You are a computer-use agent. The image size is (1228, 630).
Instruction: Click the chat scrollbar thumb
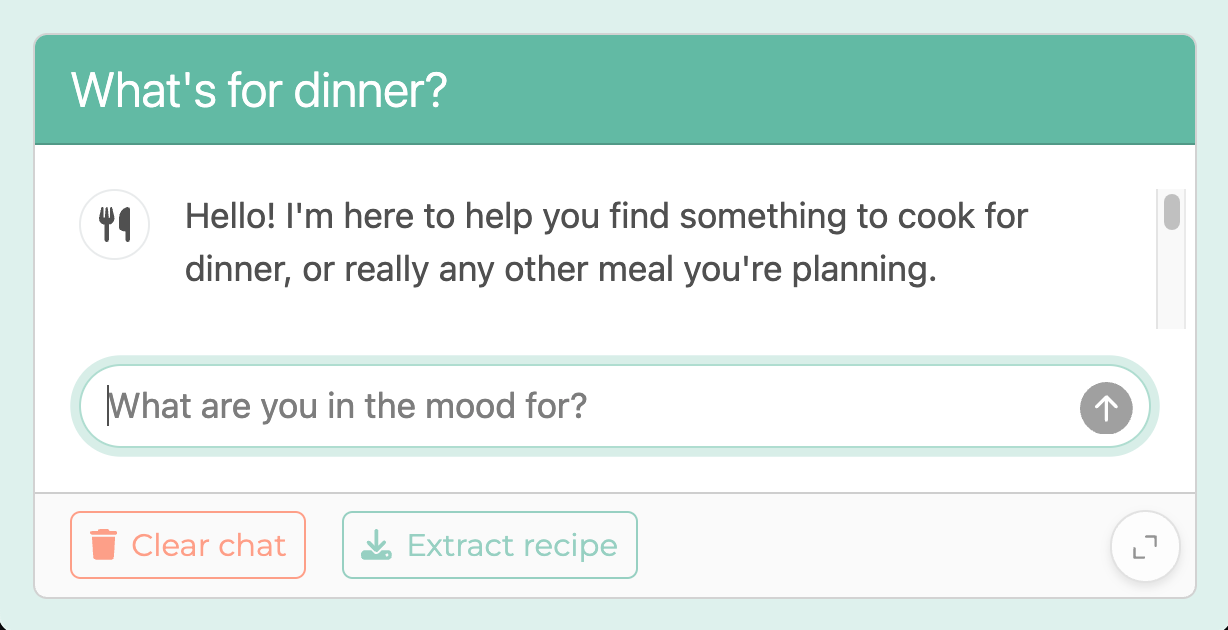[1171, 212]
